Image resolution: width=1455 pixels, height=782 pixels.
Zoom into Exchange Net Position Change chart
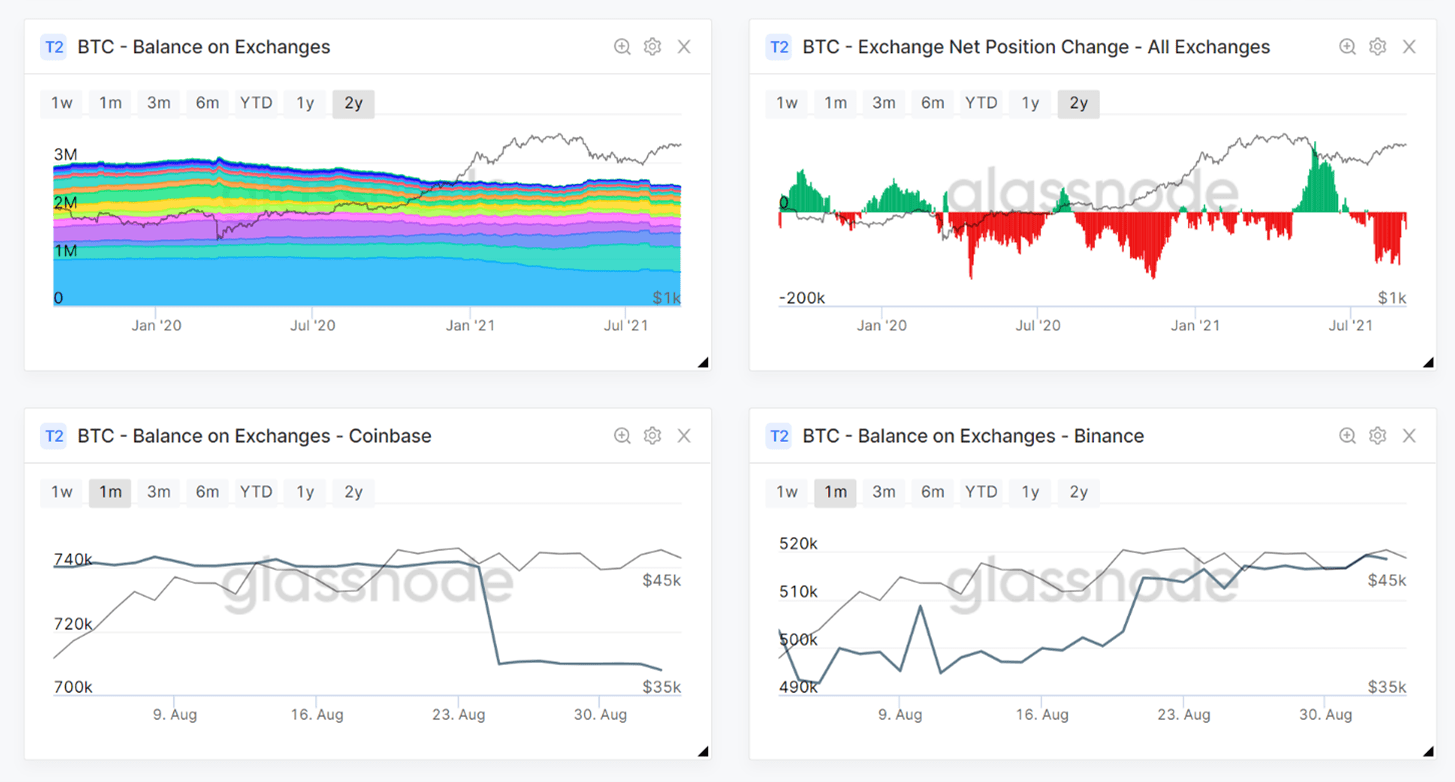click(1347, 47)
